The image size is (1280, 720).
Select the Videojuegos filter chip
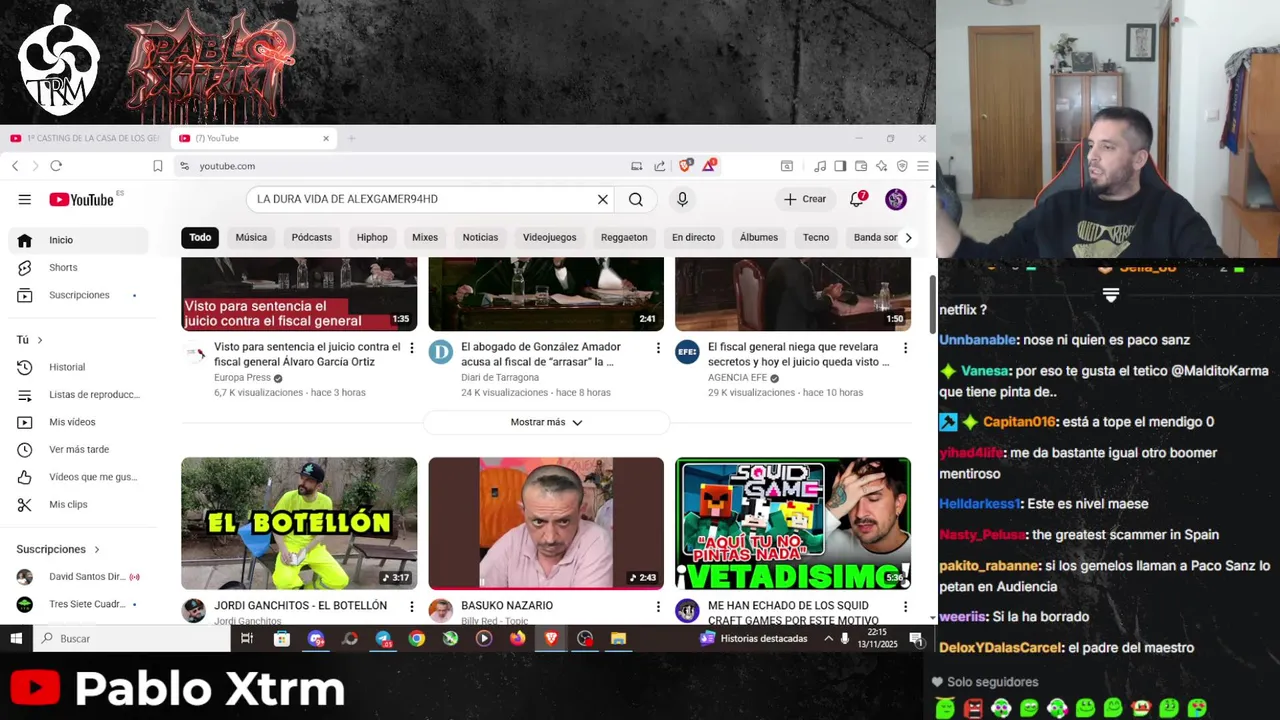point(549,237)
